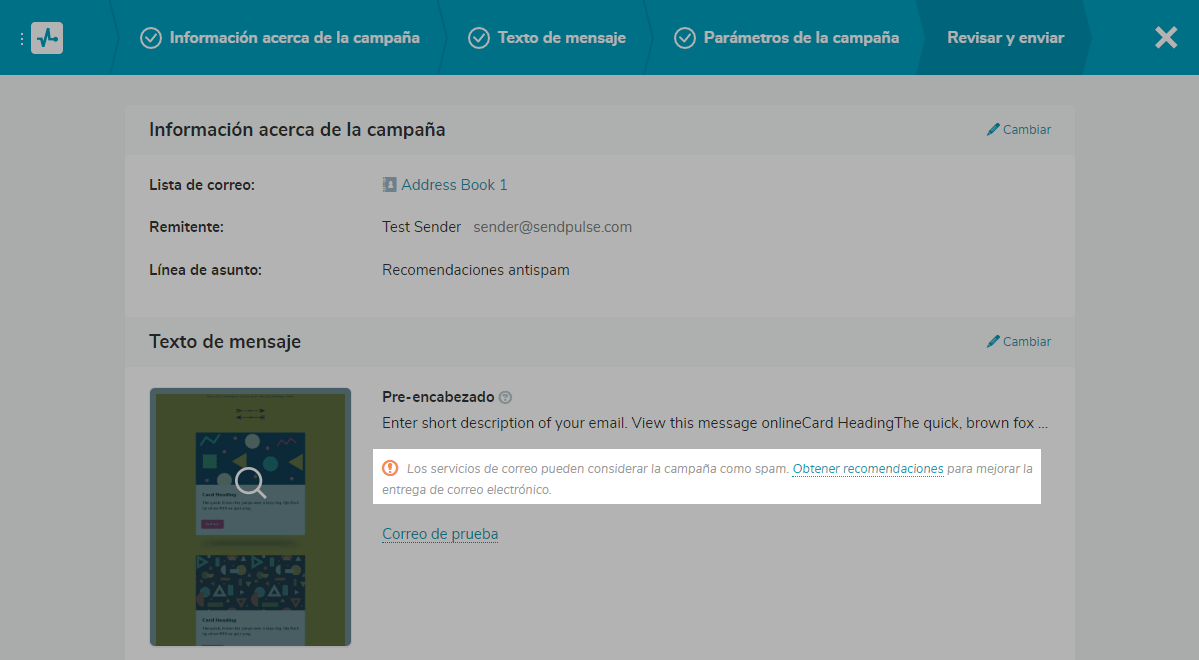Open the Address Book 1 mailing list link

454,185
